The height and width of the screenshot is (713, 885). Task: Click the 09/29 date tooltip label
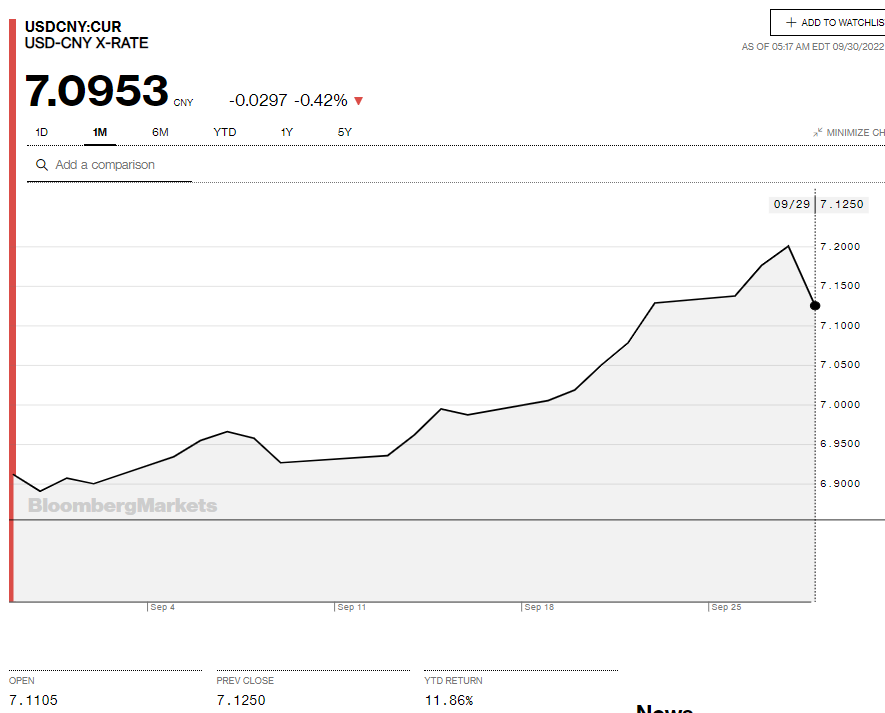pyautogui.click(x=791, y=204)
